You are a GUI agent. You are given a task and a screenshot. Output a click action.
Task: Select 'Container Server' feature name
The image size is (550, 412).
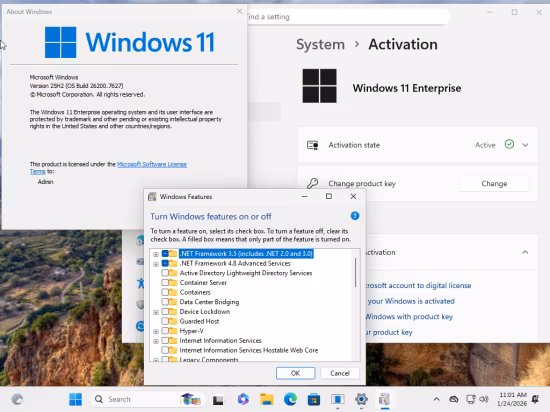pyautogui.click(x=203, y=283)
